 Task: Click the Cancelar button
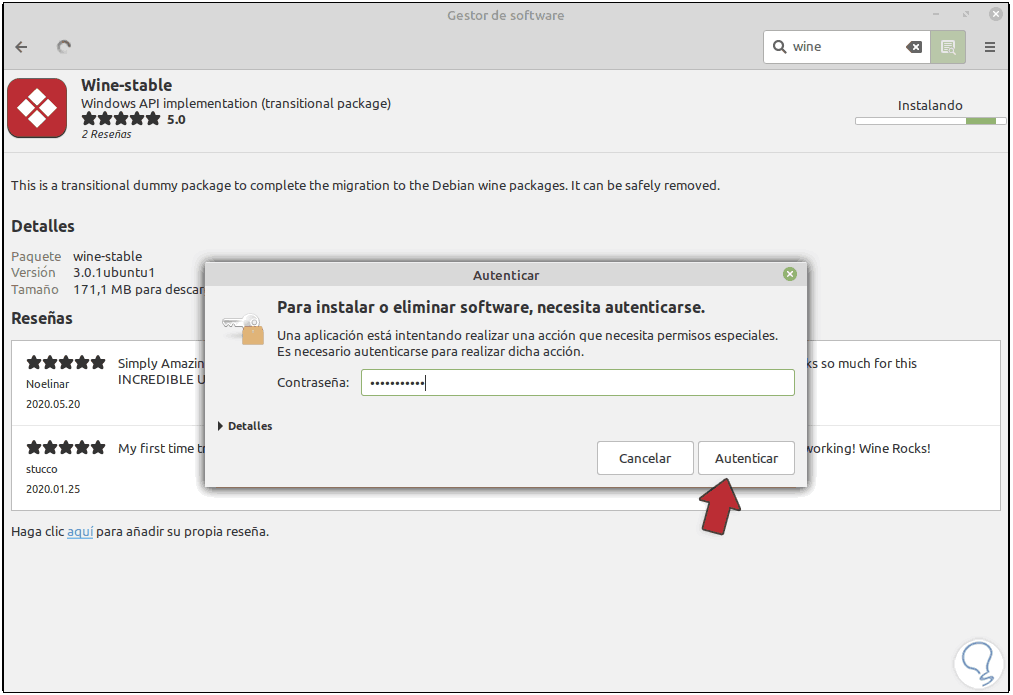[x=645, y=458]
